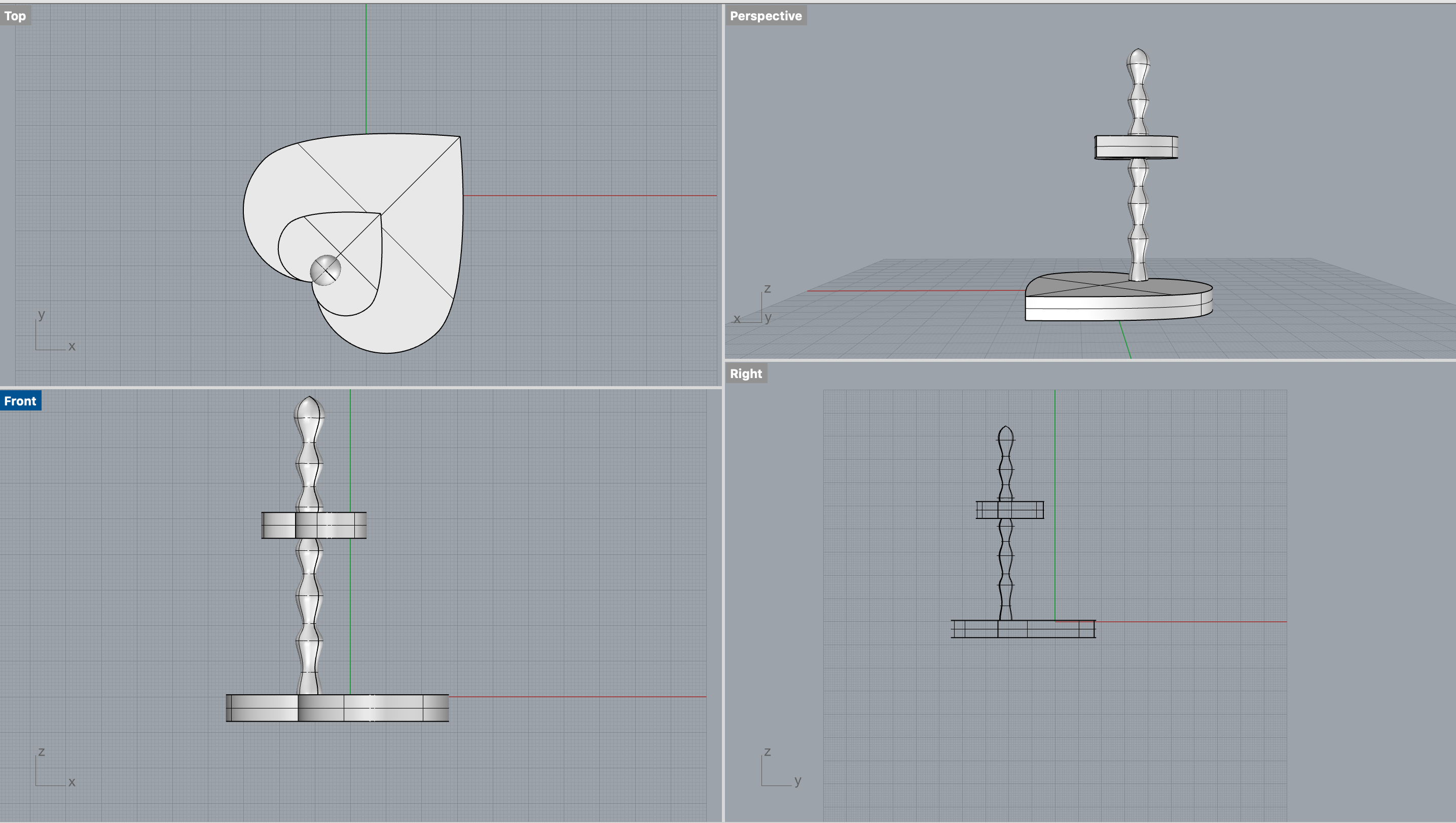This screenshot has width=1456, height=823.
Task: Select the Top viewport title label
Action: click(15, 16)
